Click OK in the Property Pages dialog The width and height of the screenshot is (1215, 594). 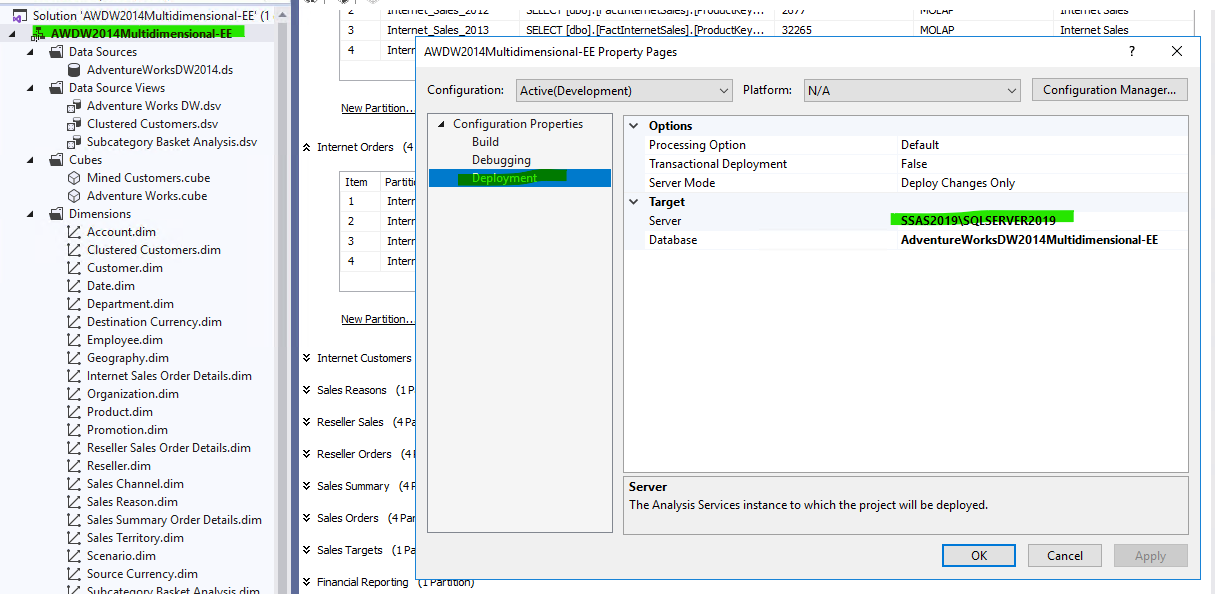click(979, 556)
